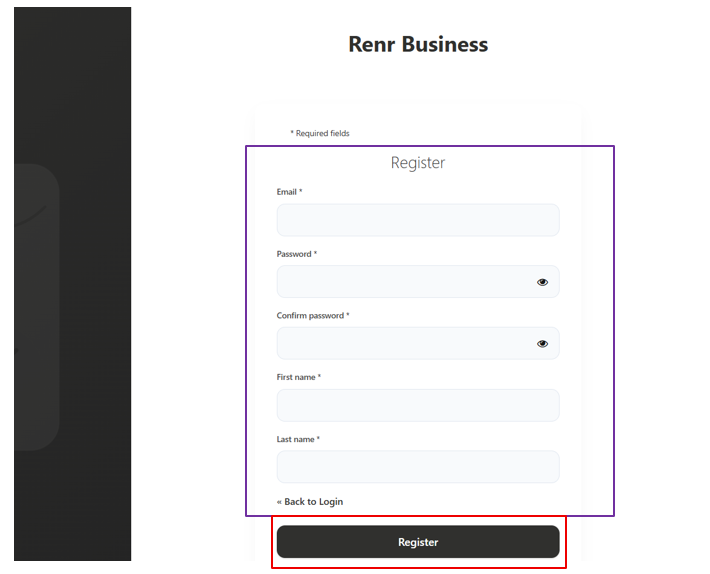Show password using the Password eye icon
710x574 pixels.
click(542, 282)
